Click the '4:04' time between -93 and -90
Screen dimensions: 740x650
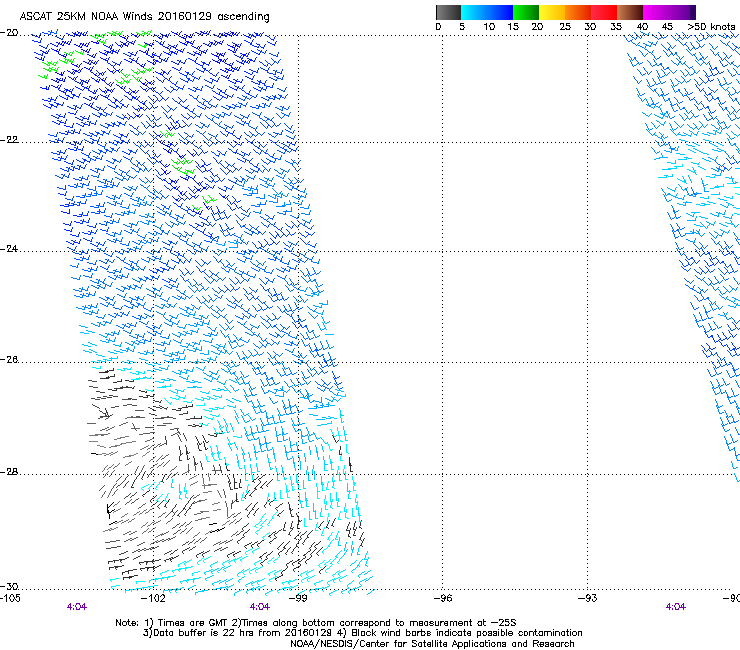675,607
